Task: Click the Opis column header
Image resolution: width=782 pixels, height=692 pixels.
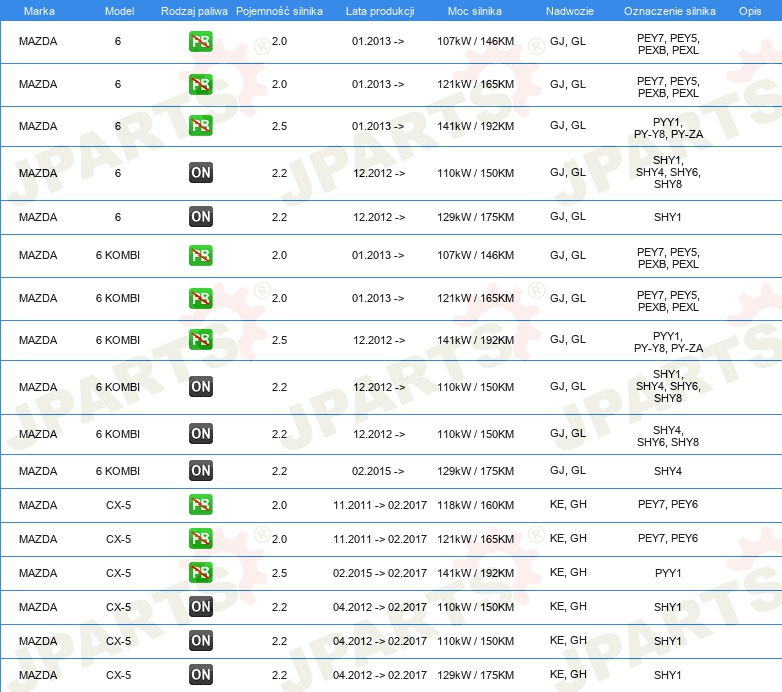Action: [x=749, y=10]
